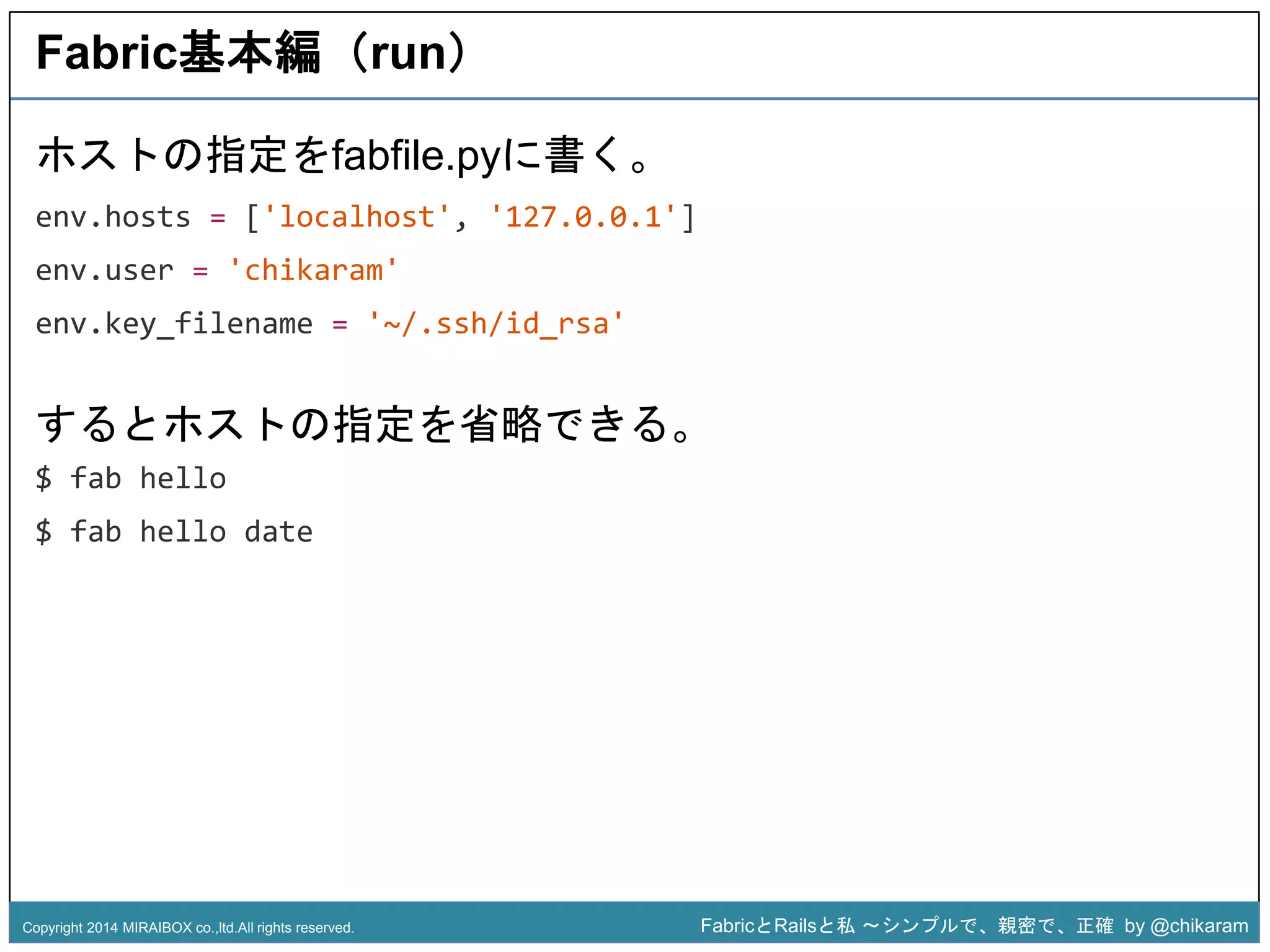Screen dimensions: 1270x952
Task: Click the author handle '@chikaram' in the footer
Action: [x=1199, y=926]
